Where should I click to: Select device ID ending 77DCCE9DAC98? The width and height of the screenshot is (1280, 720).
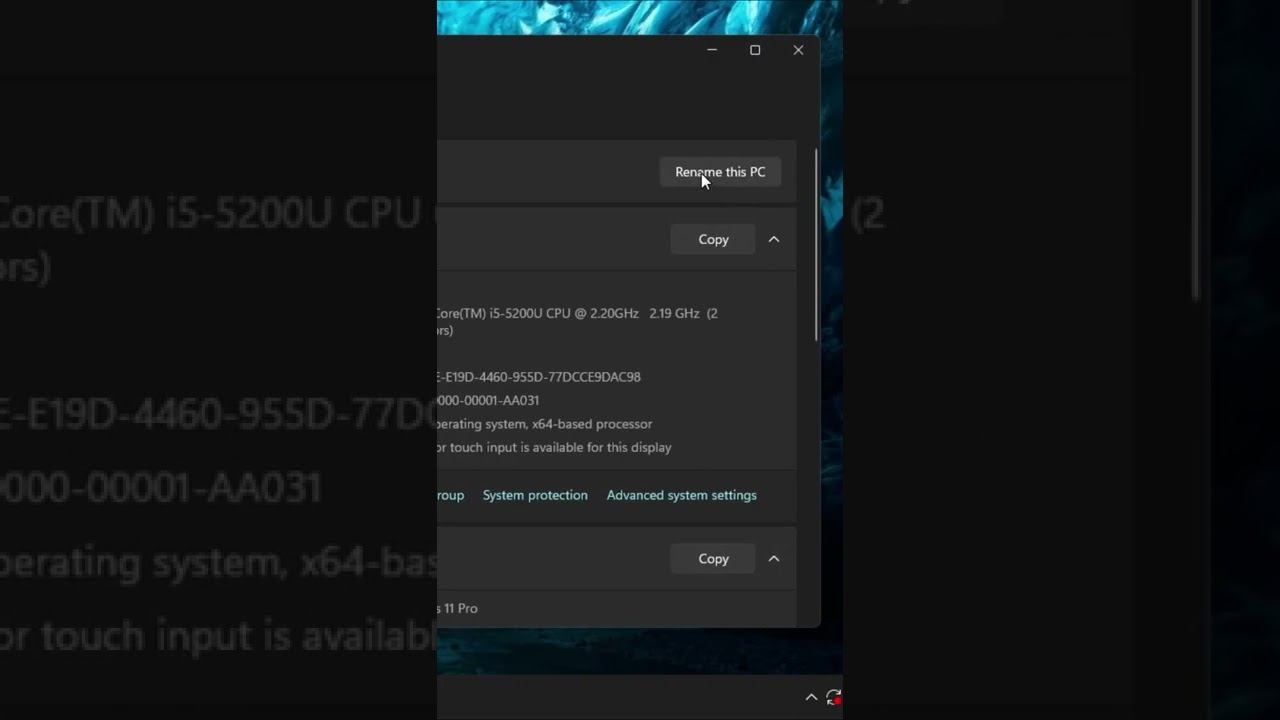(x=539, y=377)
